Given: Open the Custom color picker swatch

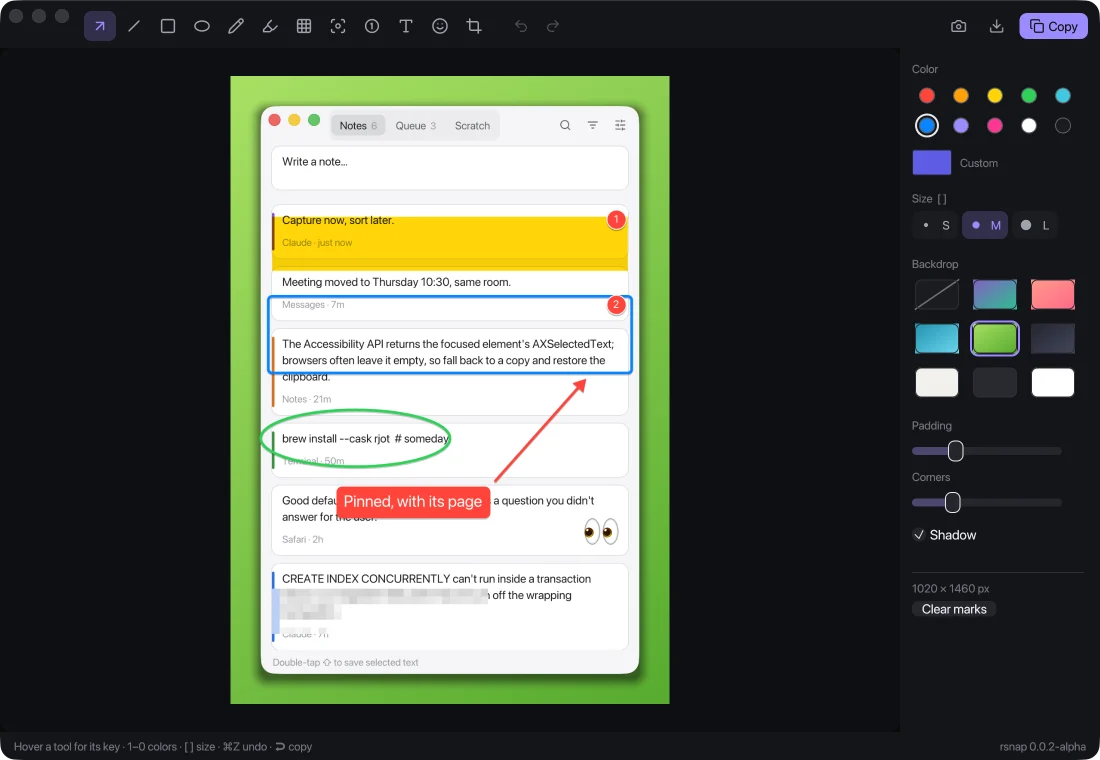Looking at the screenshot, I should (932, 163).
